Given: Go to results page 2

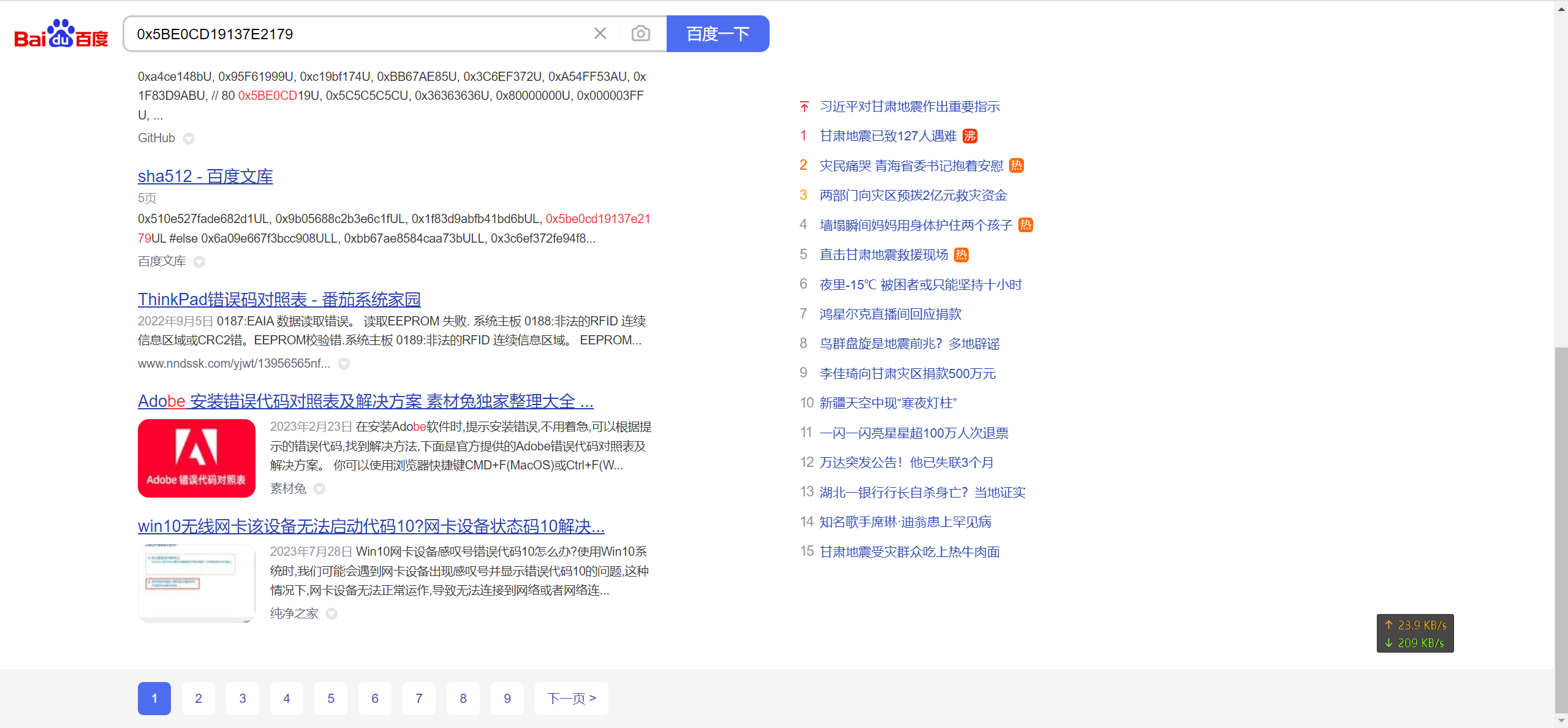Looking at the screenshot, I should click(x=199, y=699).
